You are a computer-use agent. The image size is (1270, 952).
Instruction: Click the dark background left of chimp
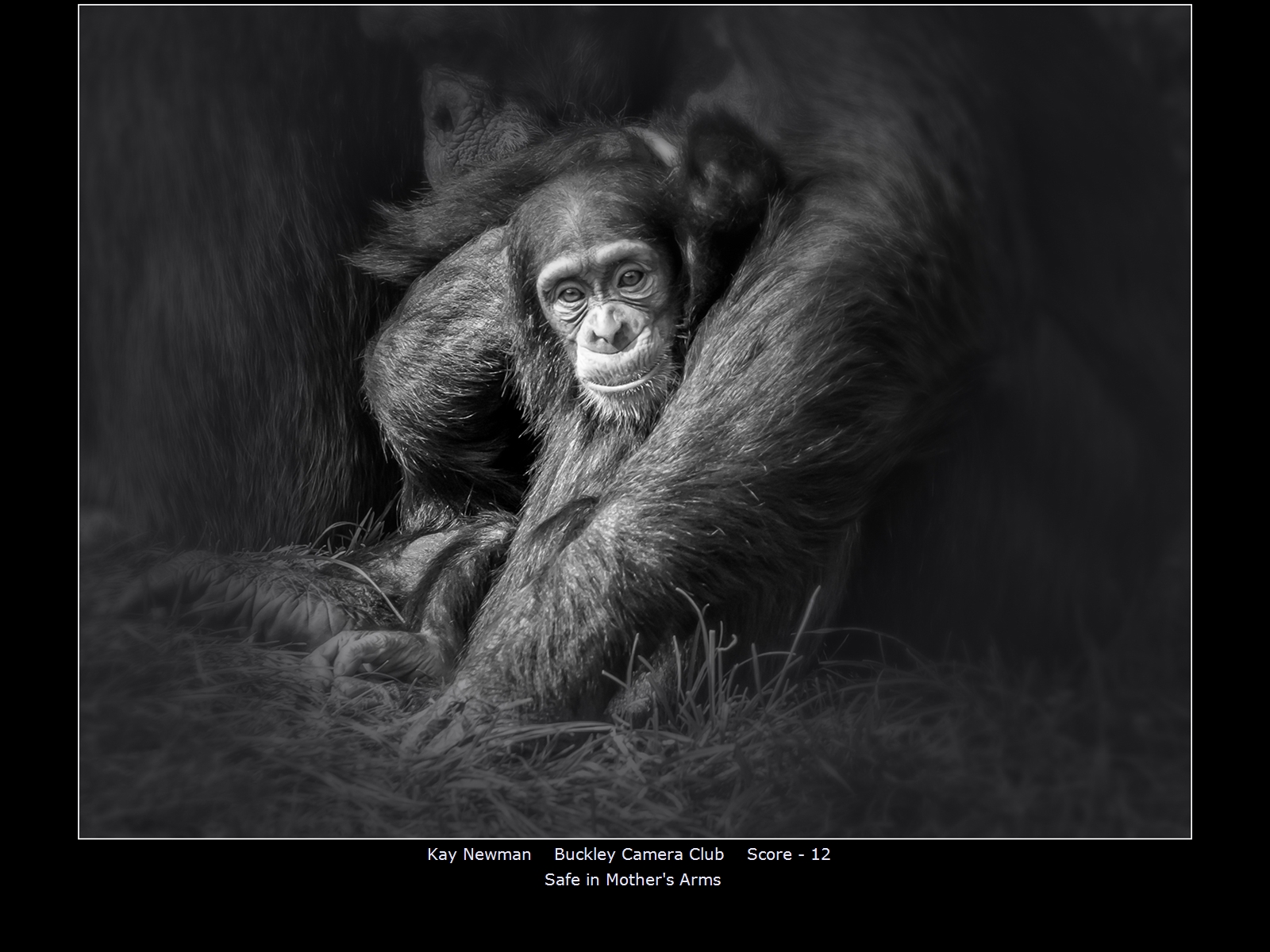[214, 317]
